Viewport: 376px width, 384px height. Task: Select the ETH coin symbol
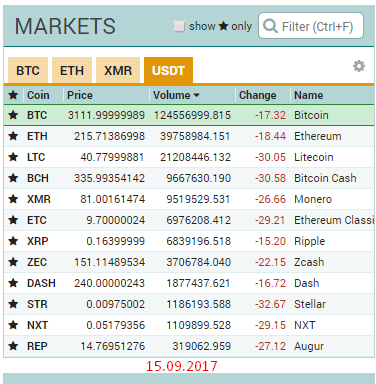tap(37, 136)
